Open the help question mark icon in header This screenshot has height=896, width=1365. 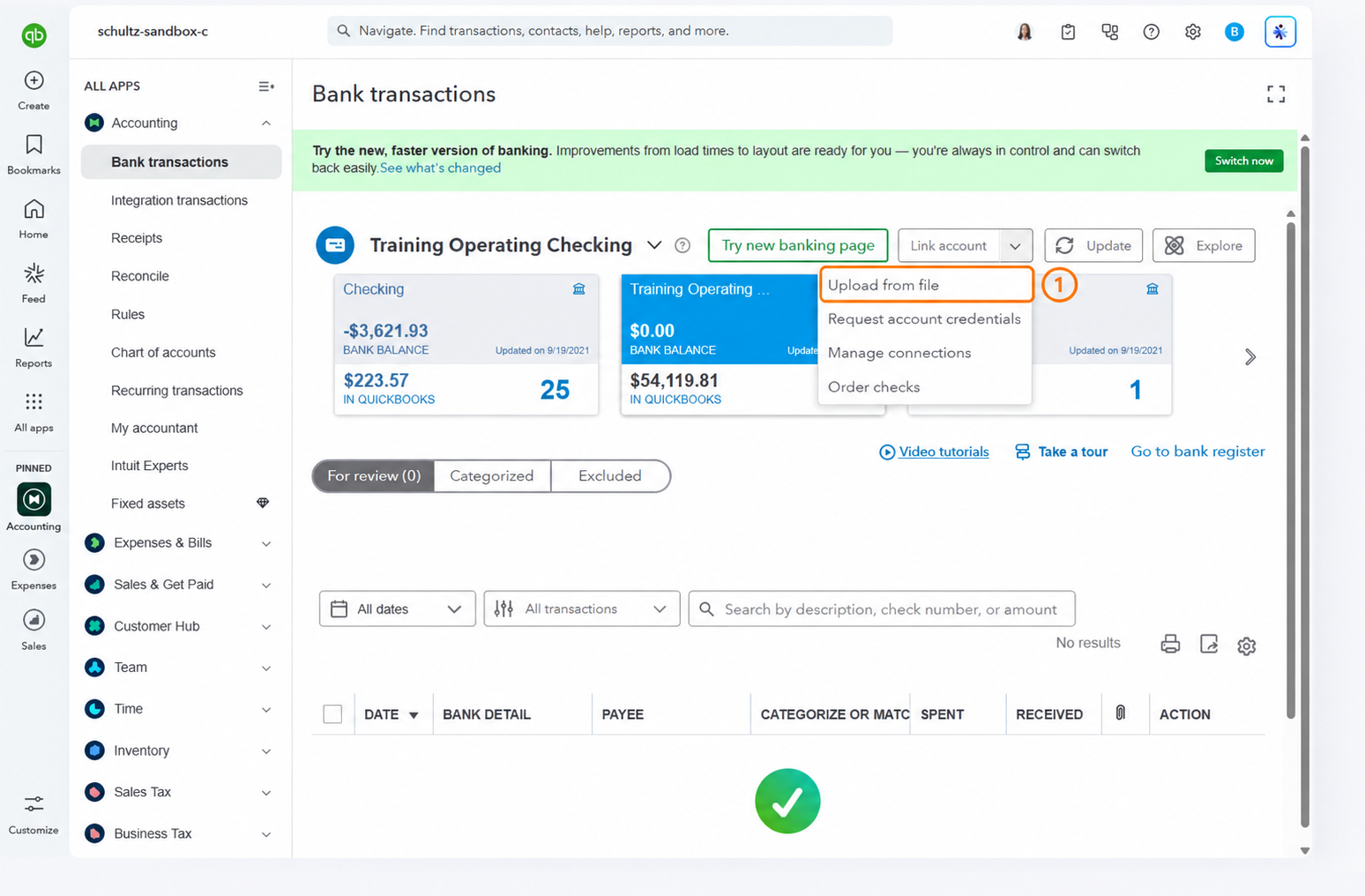pos(1151,32)
